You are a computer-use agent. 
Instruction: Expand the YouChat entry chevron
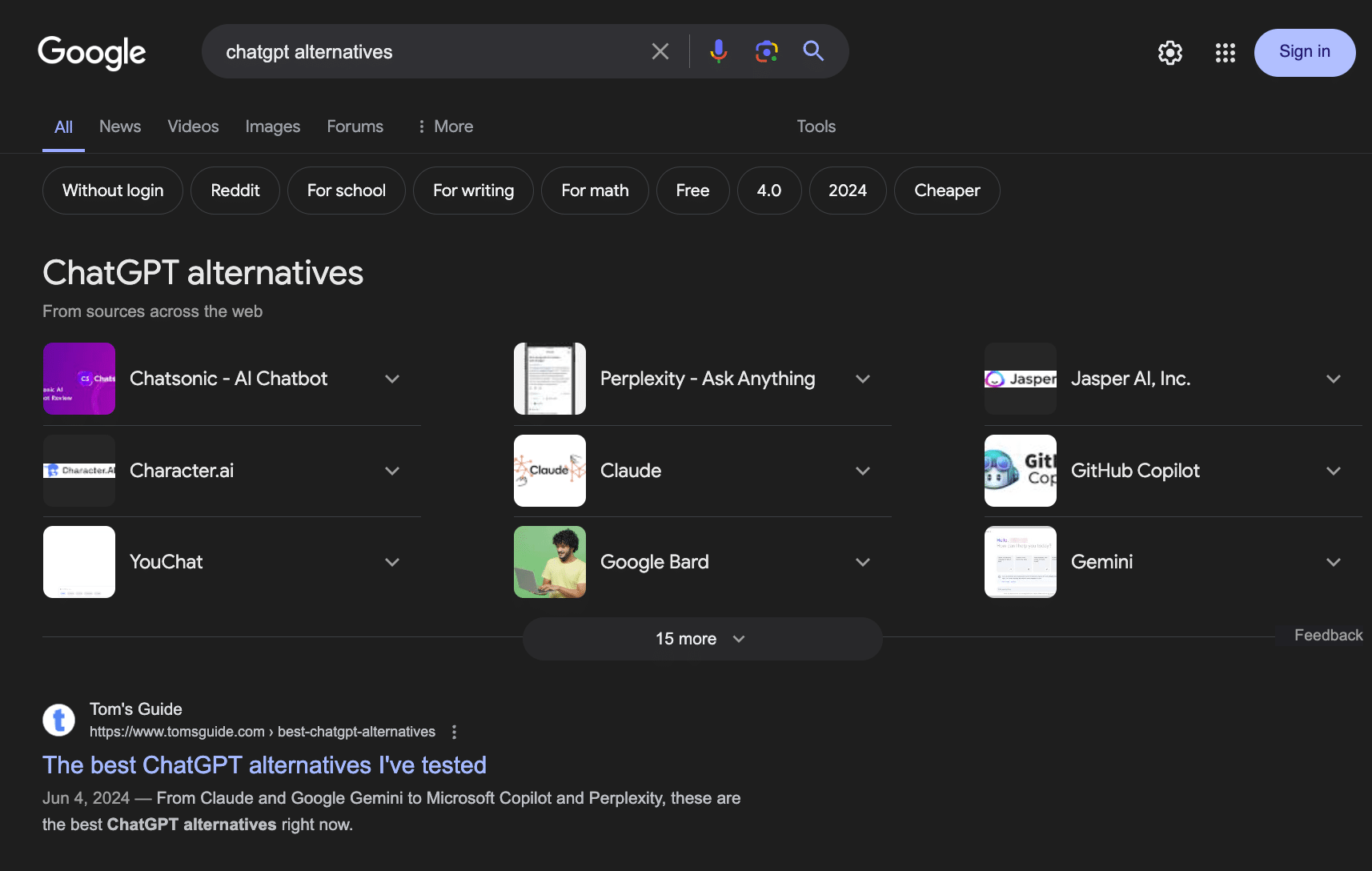392,562
